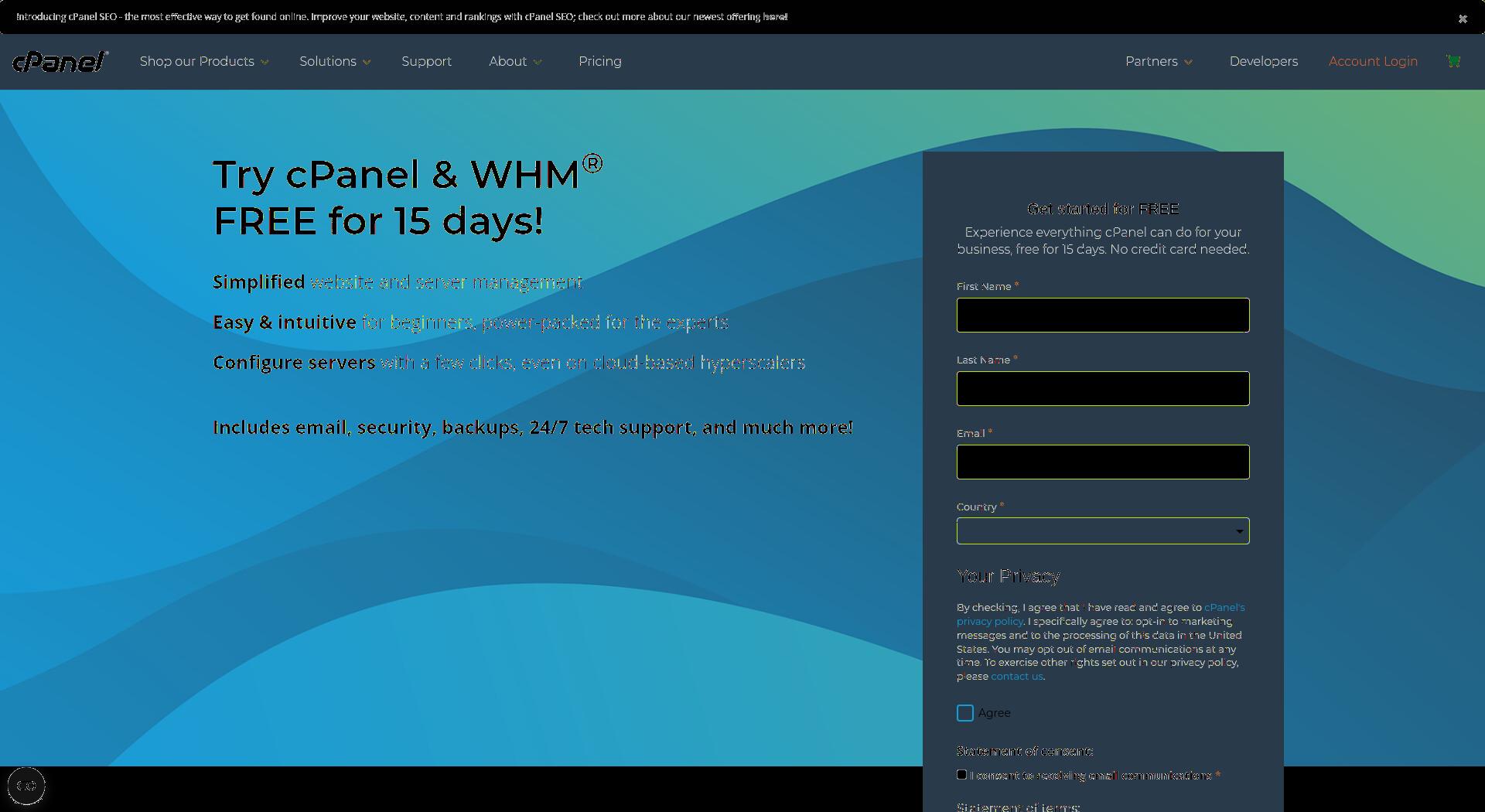The height and width of the screenshot is (812, 1485).
Task: Focus the Last Name field
Action: tap(1103, 388)
